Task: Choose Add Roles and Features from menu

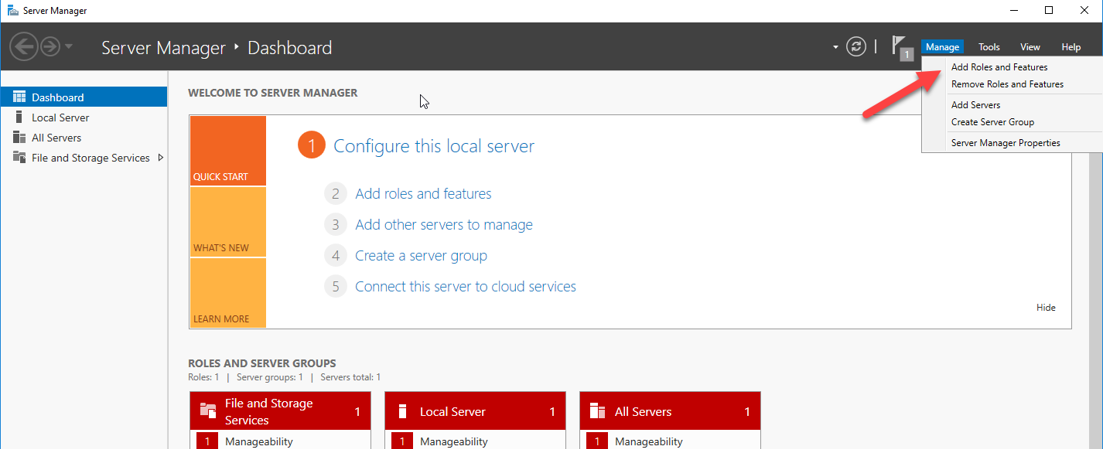Action: [999, 68]
